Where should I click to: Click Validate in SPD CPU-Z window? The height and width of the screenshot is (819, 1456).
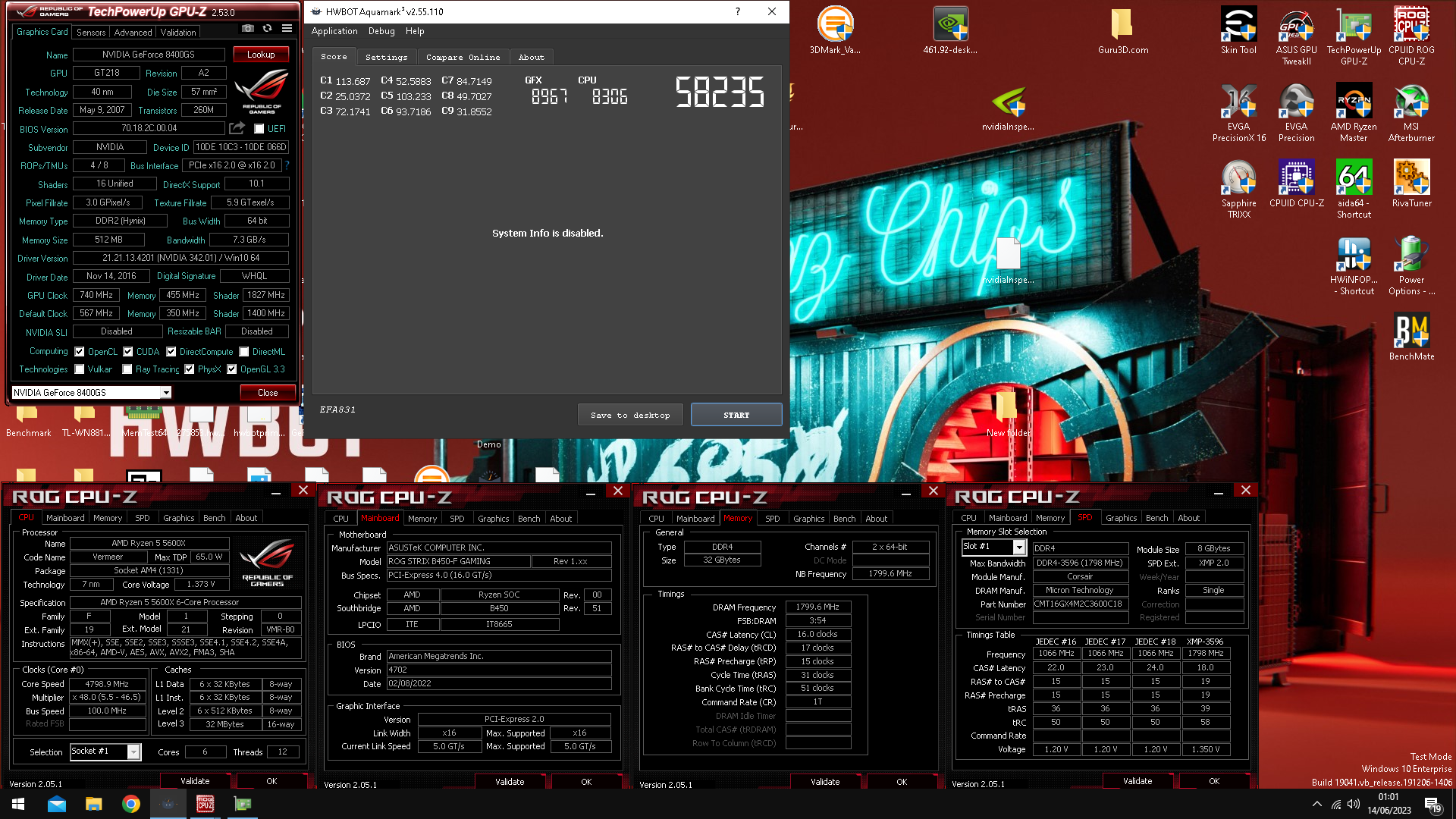coord(1137,781)
